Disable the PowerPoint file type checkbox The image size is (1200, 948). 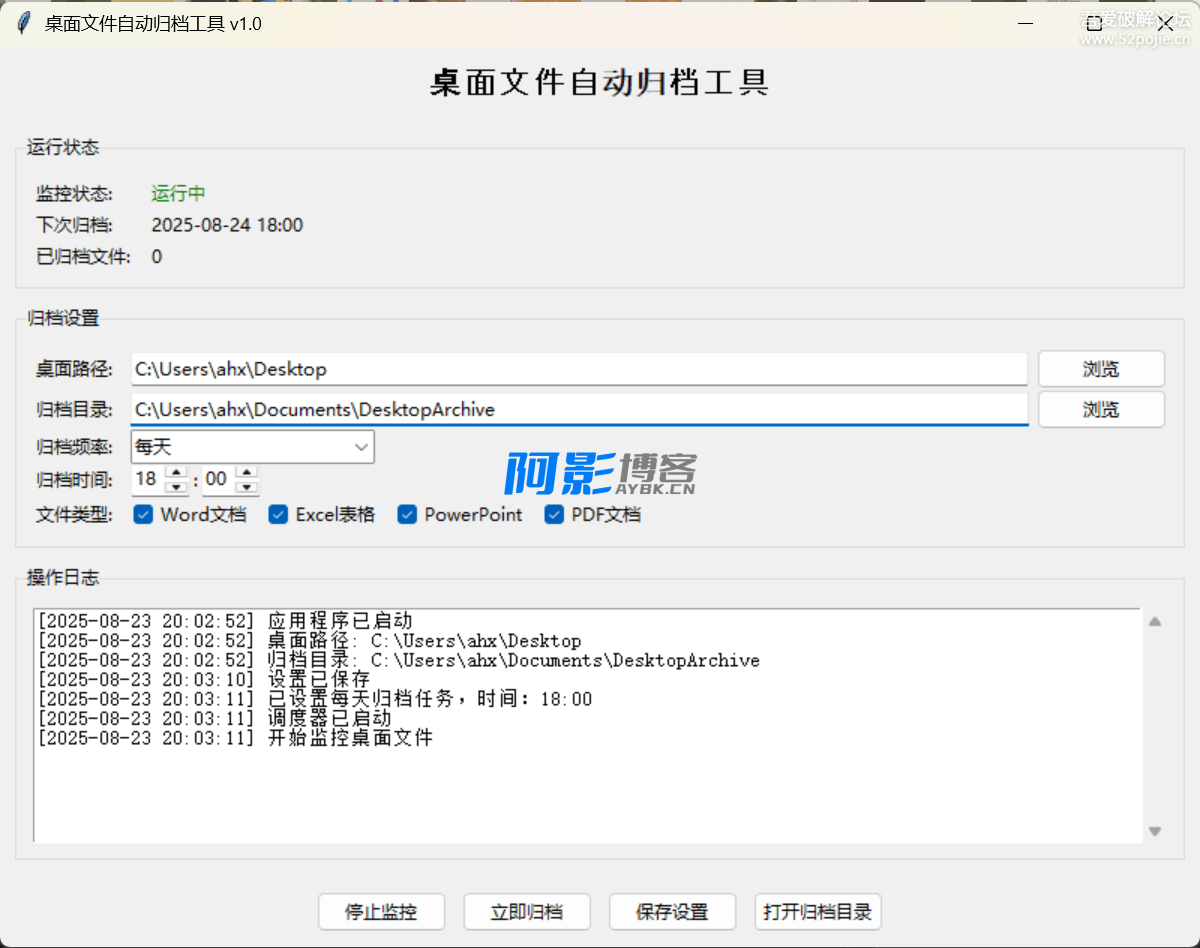click(407, 515)
